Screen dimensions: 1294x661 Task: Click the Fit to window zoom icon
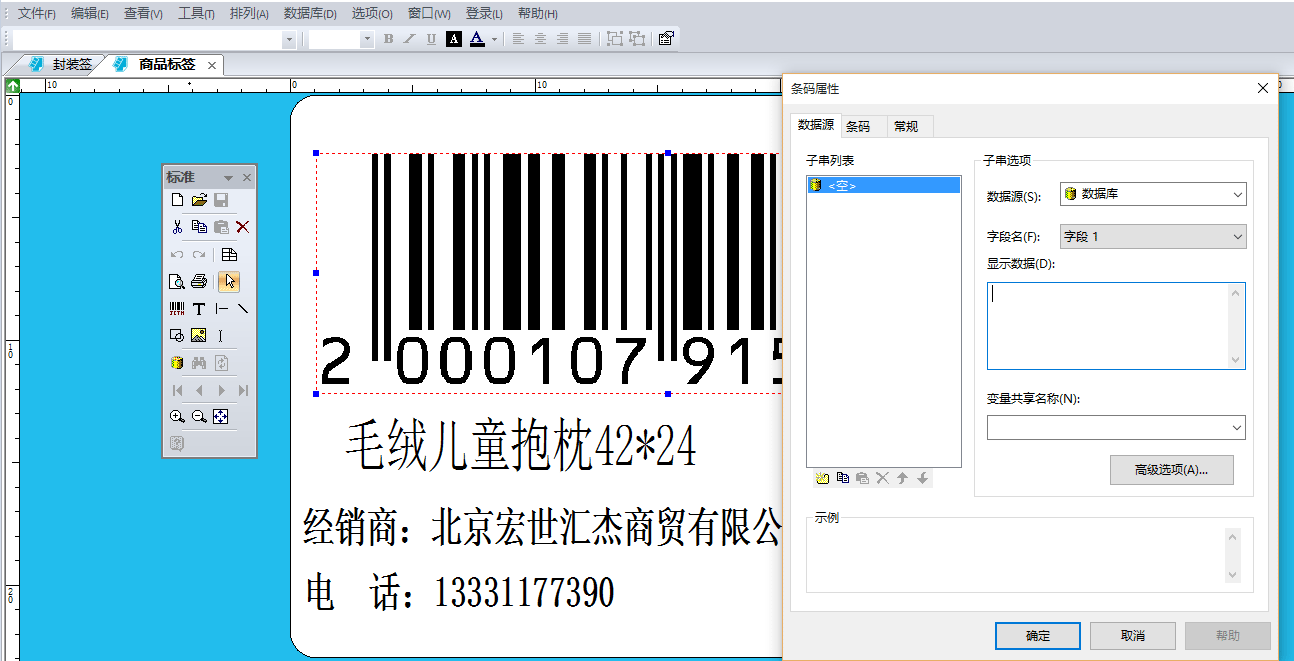pyautogui.click(x=221, y=417)
